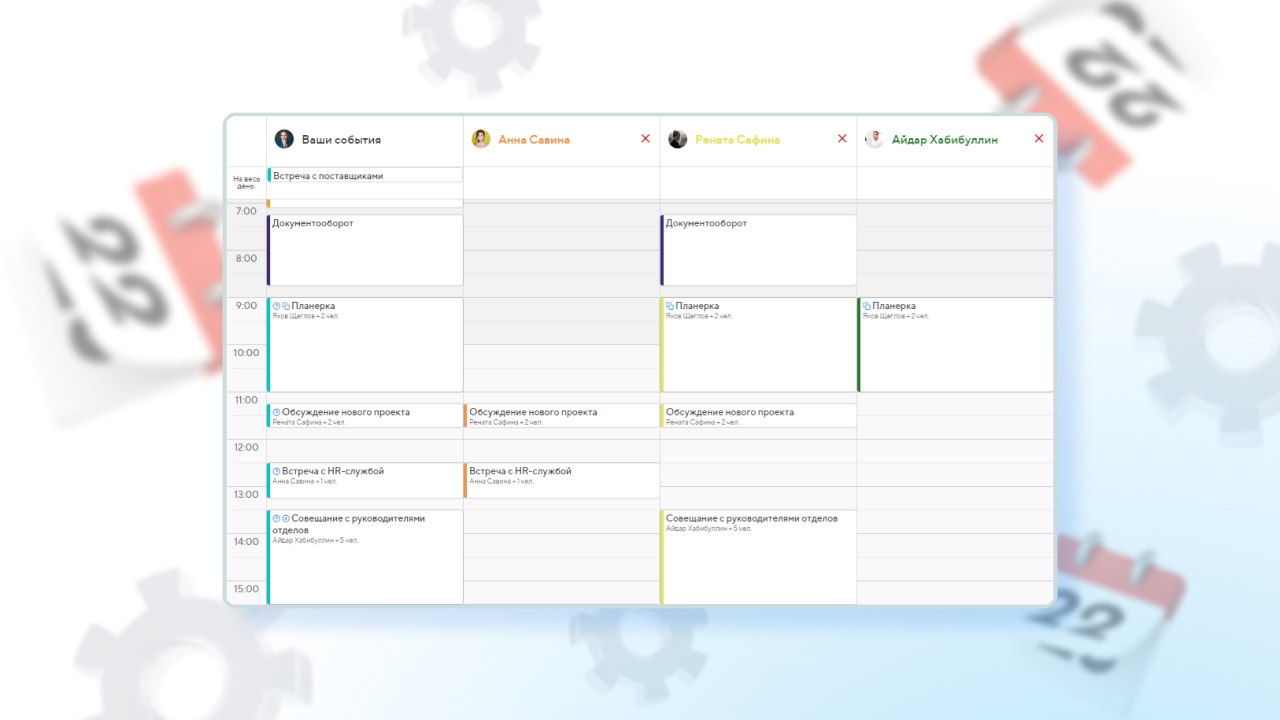Click Айдар Хабибуллин's avatar photo

tap(874, 139)
